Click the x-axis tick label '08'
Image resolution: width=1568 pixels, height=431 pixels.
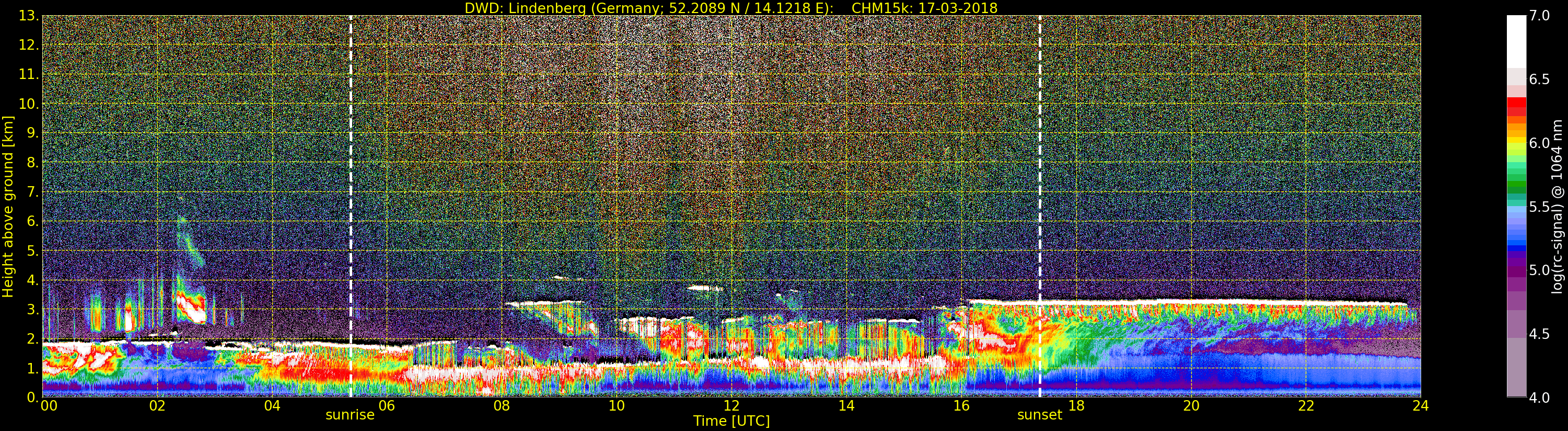[502, 405]
